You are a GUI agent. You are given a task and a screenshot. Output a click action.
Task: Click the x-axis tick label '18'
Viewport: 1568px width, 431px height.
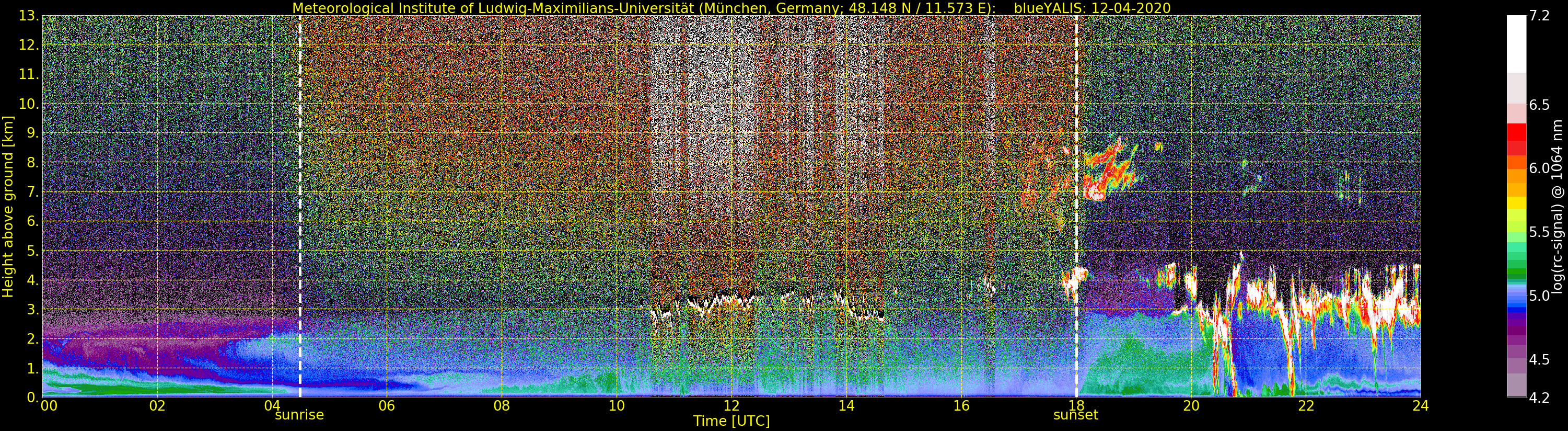tap(1076, 405)
